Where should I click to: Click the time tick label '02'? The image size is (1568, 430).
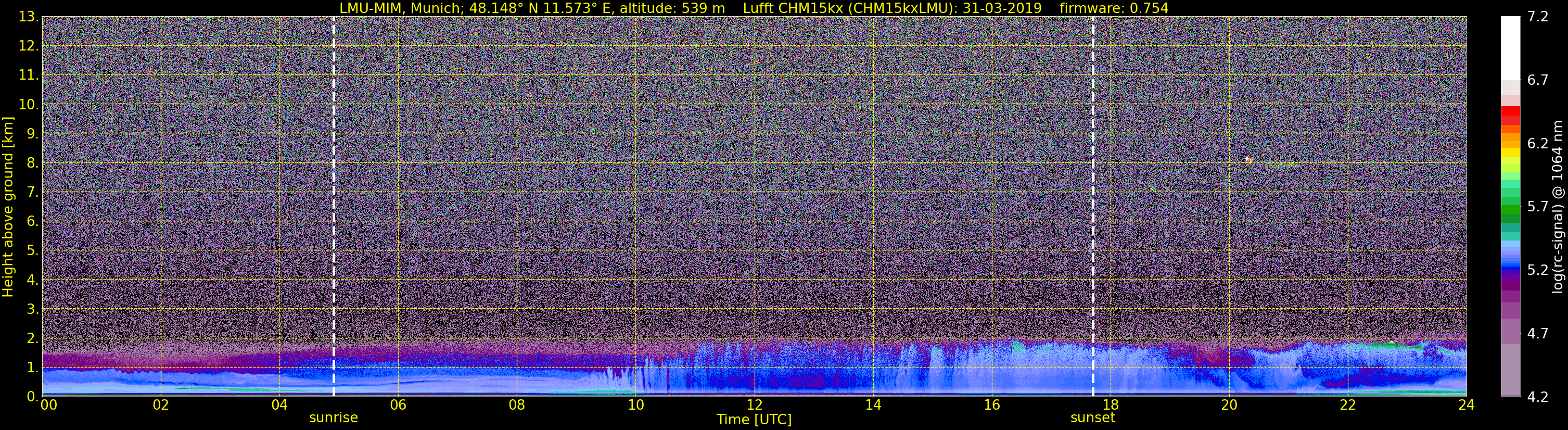pos(161,405)
